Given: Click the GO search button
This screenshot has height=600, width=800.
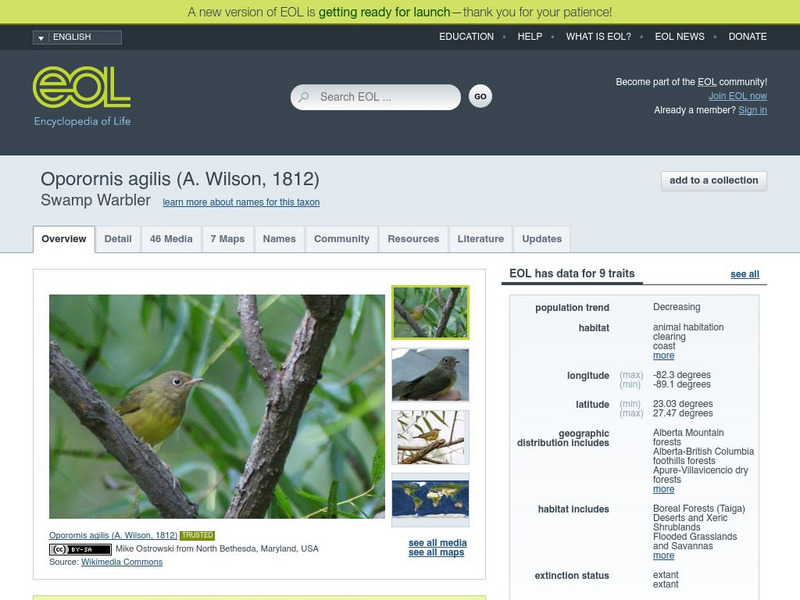Looking at the screenshot, I should 480,96.
